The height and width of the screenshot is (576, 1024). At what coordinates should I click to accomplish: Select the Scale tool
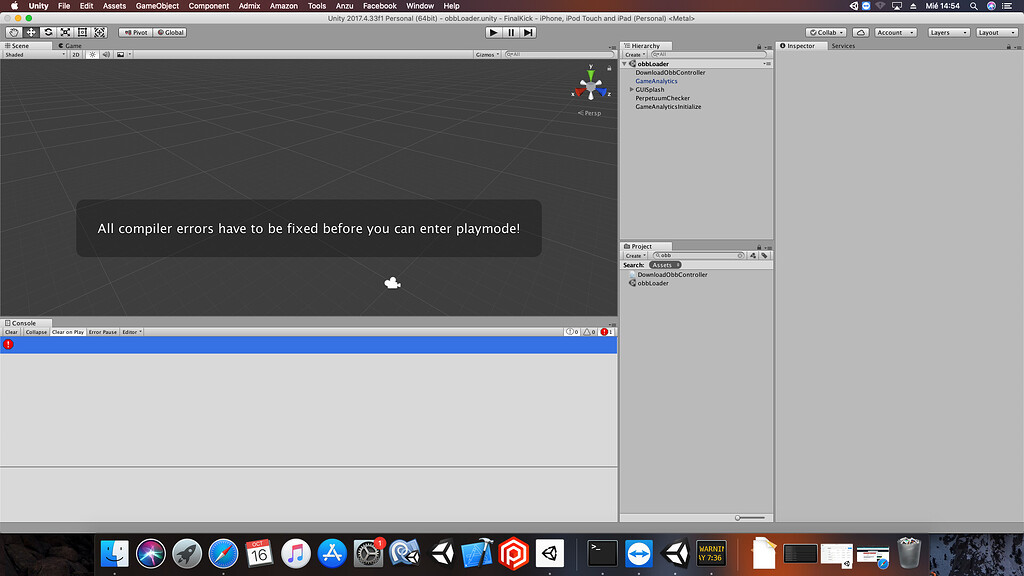click(x=65, y=32)
